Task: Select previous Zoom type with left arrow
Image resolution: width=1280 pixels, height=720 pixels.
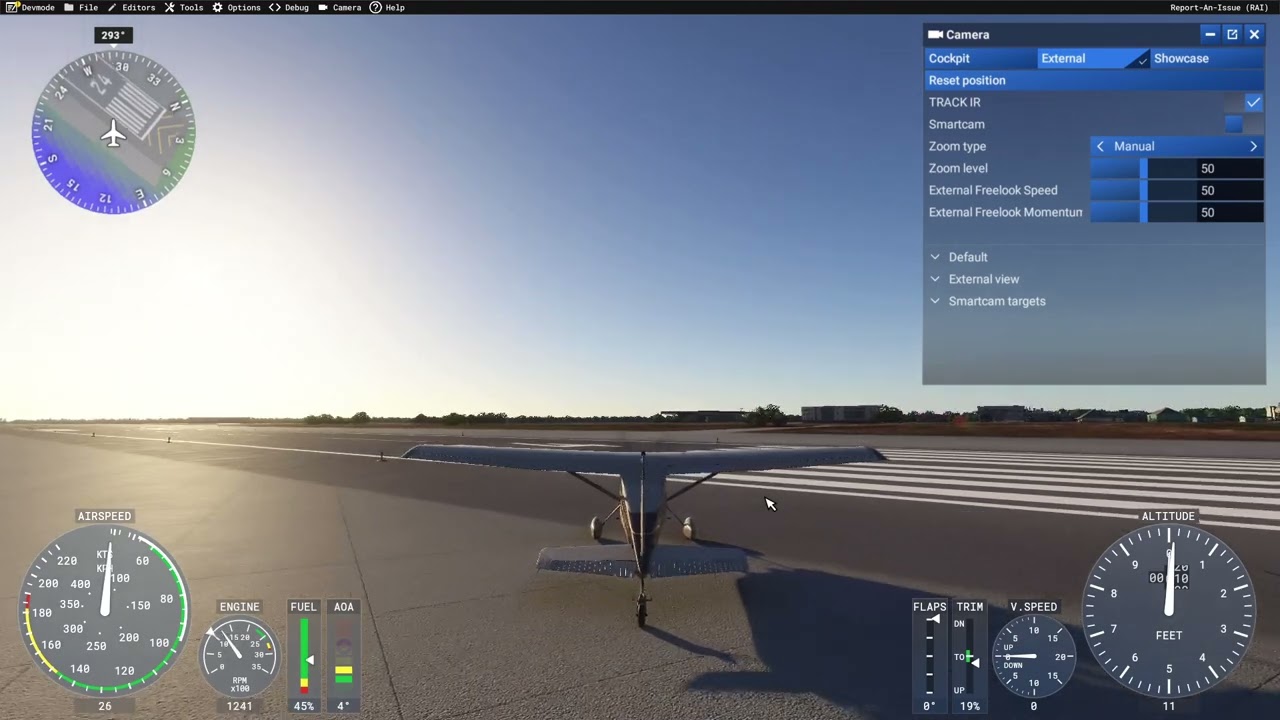Action: (1100, 146)
